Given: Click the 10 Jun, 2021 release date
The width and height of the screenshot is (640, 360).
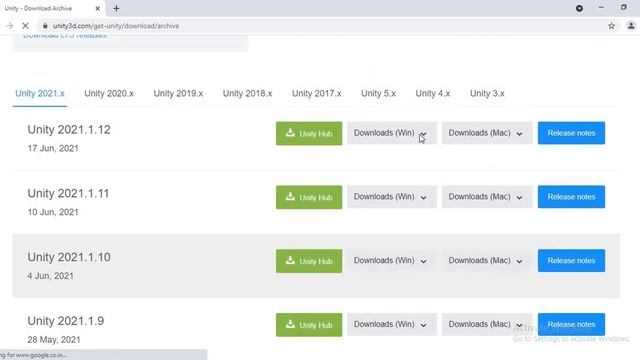Looking at the screenshot, I should [53, 212].
